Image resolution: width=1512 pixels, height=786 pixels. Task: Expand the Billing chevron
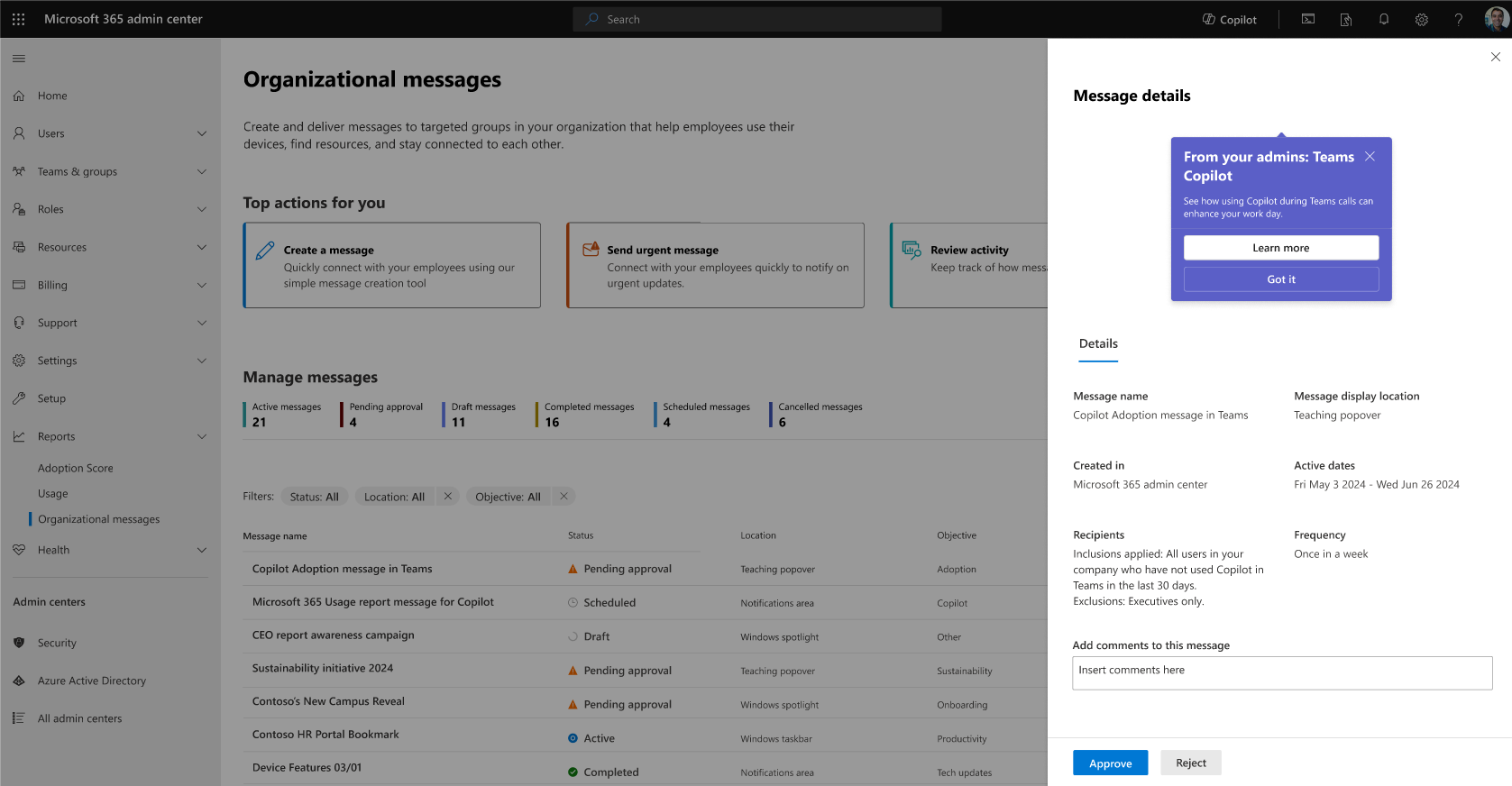(202, 285)
